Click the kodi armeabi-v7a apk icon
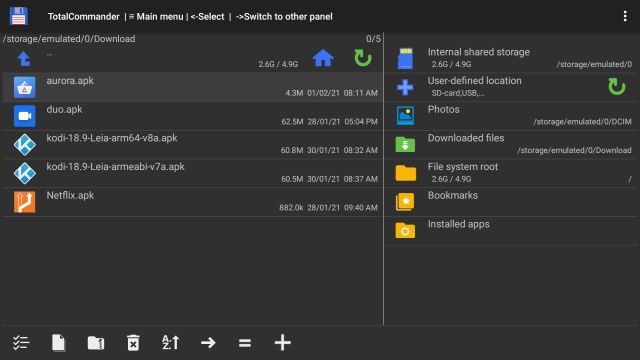Image resolution: width=640 pixels, height=360 pixels. coord(24,173)
